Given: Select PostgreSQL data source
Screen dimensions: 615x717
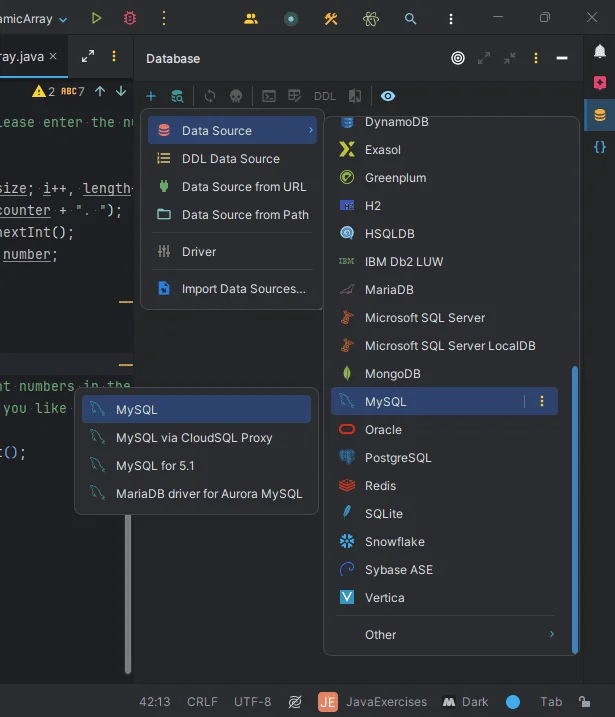Looking at the screenshot, I should (x=444, y=457).
